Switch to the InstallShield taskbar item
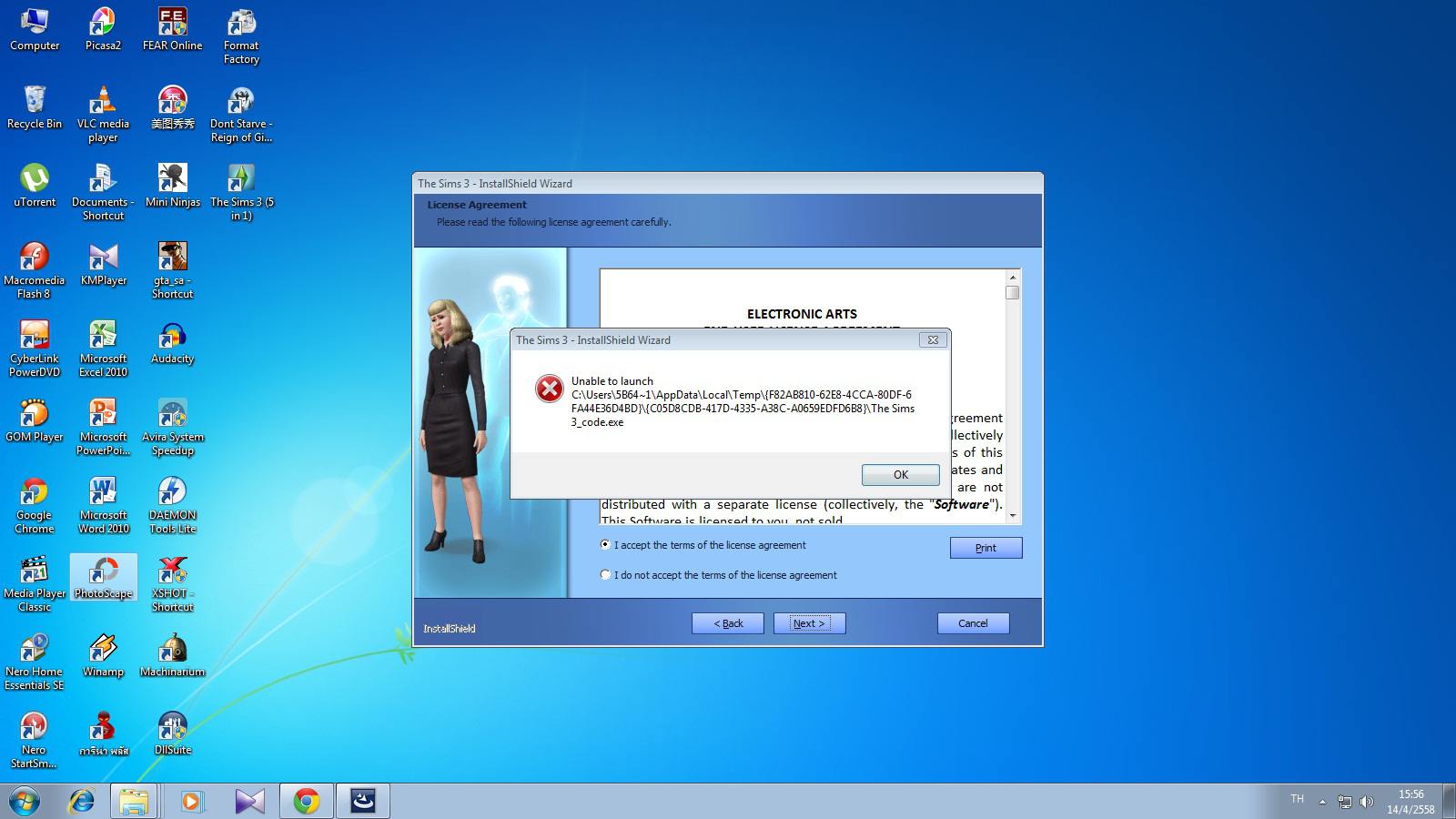This screenshot has width=1456, height=819. click(x=363, y=801)
